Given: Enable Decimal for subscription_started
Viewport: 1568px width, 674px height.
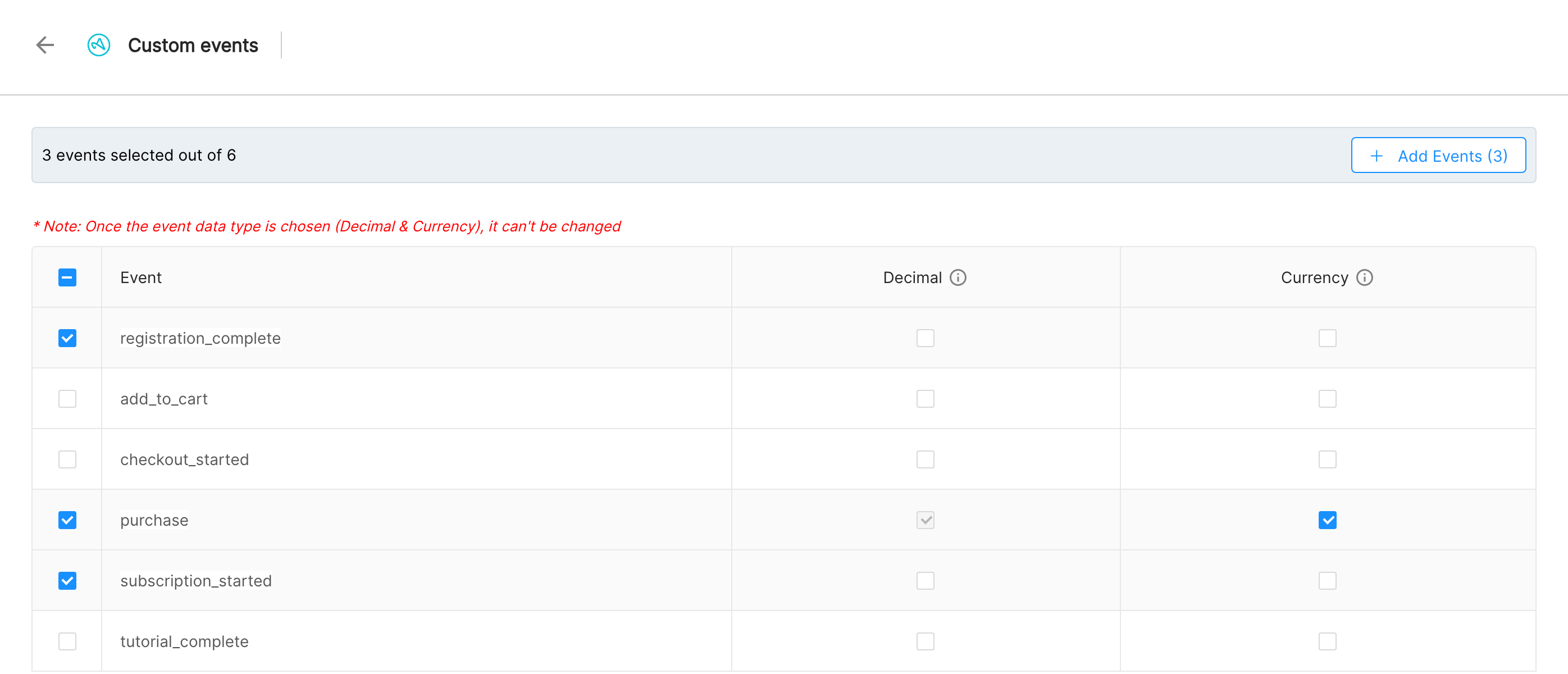Looking at the screenshot, I should click(x=925, y=581).
